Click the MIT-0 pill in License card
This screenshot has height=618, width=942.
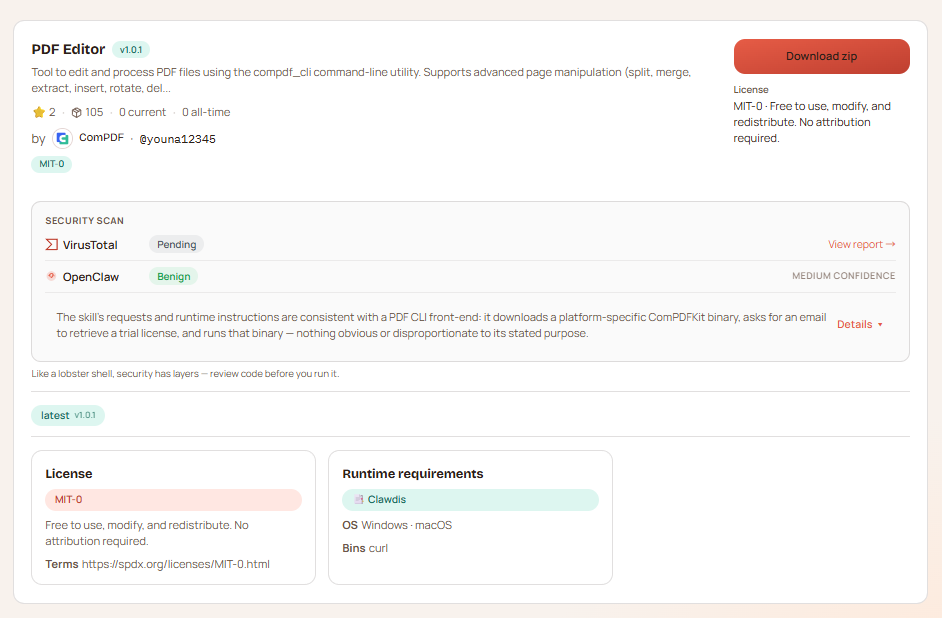[173, 500]
